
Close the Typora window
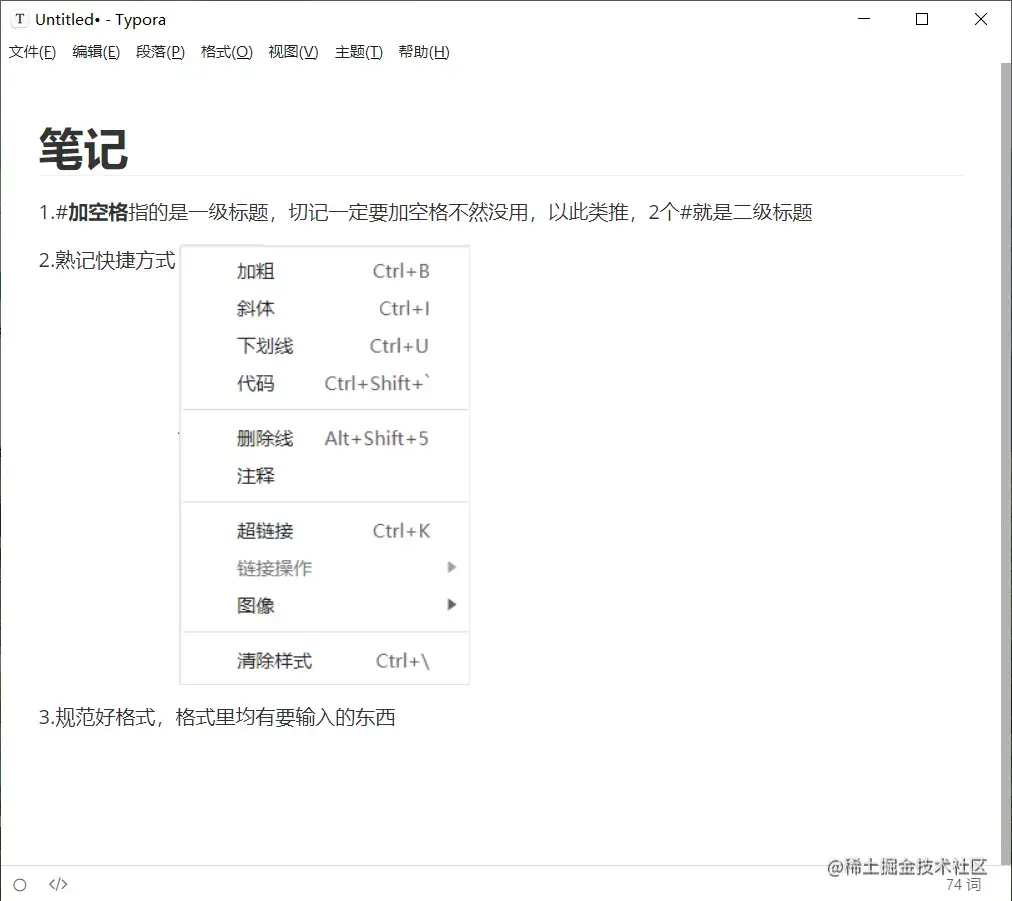tap(980, 19)
